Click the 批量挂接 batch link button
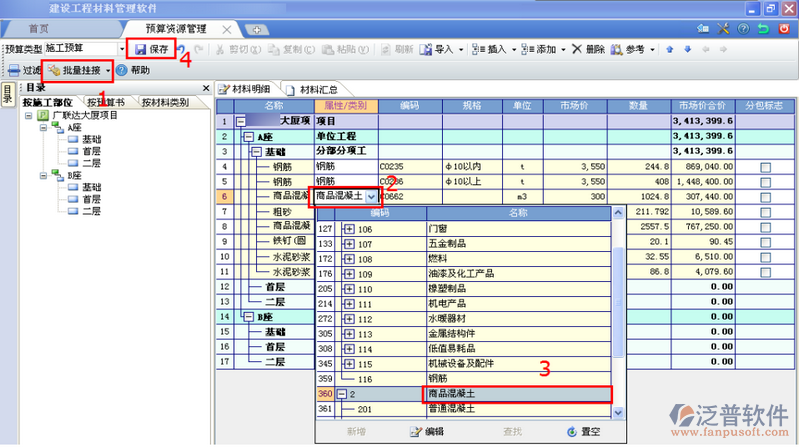799x448 pixels. tap(79, 71)
